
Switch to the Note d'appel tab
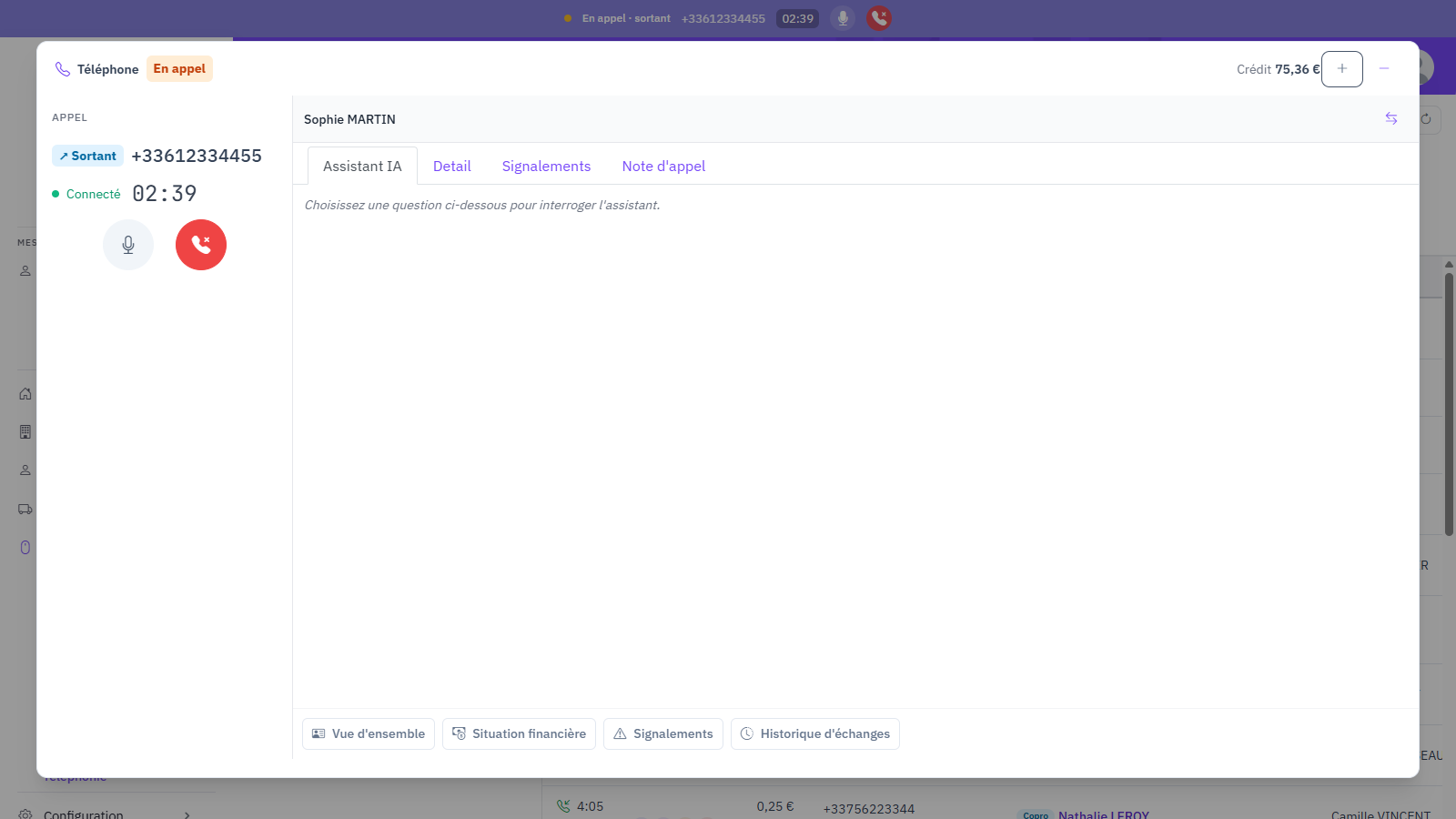(663, 166)
